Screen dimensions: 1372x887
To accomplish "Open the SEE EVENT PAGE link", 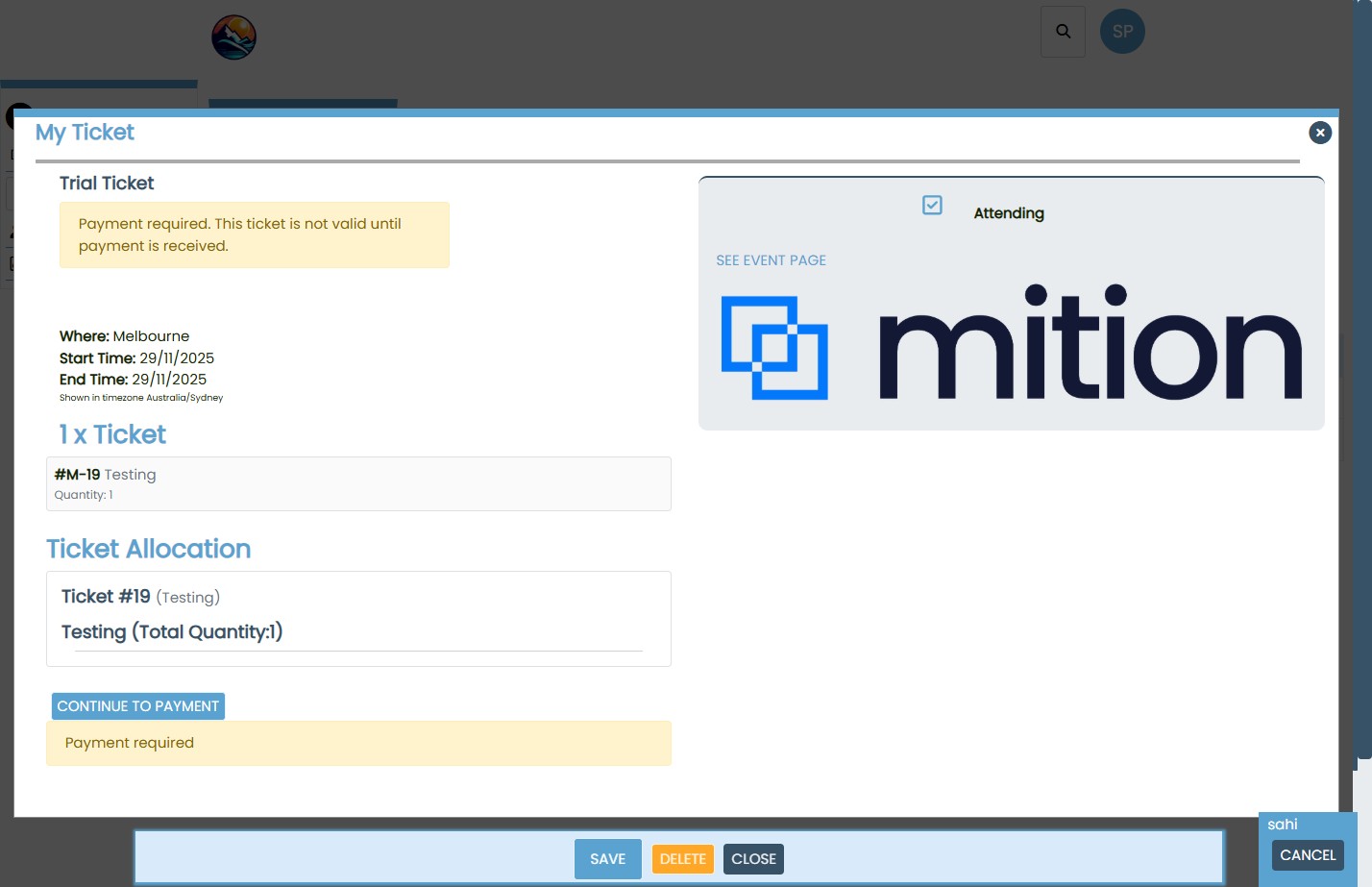I will (x=771, y=260).
